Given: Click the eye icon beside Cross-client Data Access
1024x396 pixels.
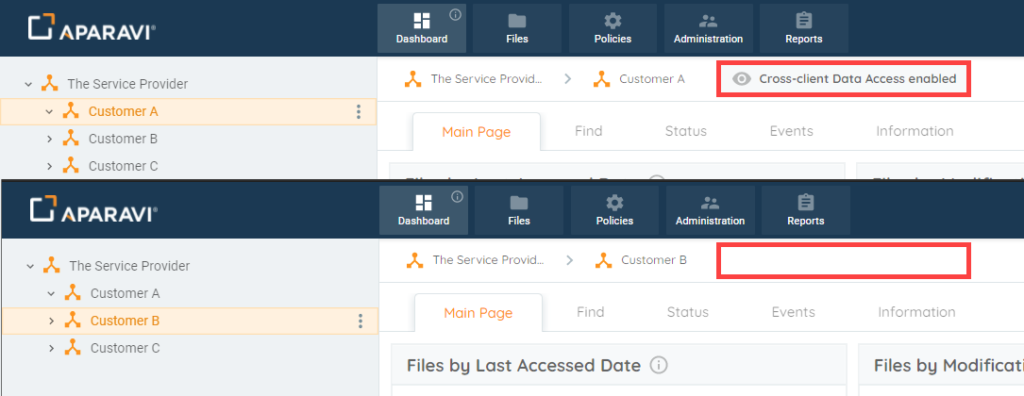Looking at the screenshot, I should pyautogui.click(x=741, y=79).
